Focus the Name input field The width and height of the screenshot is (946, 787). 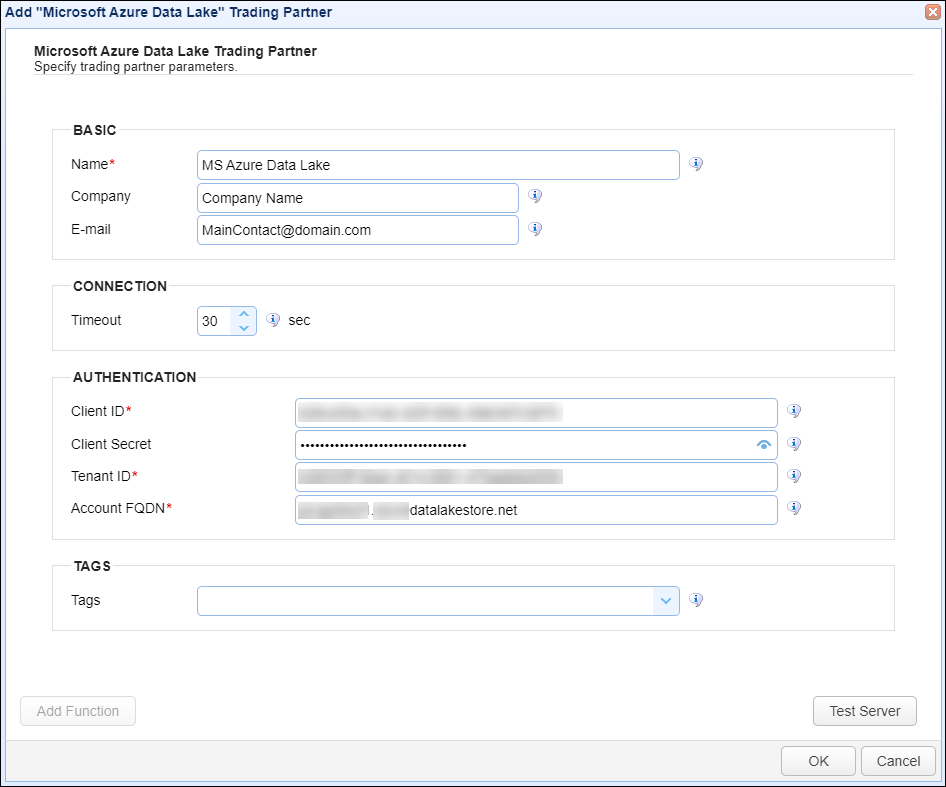438,165
